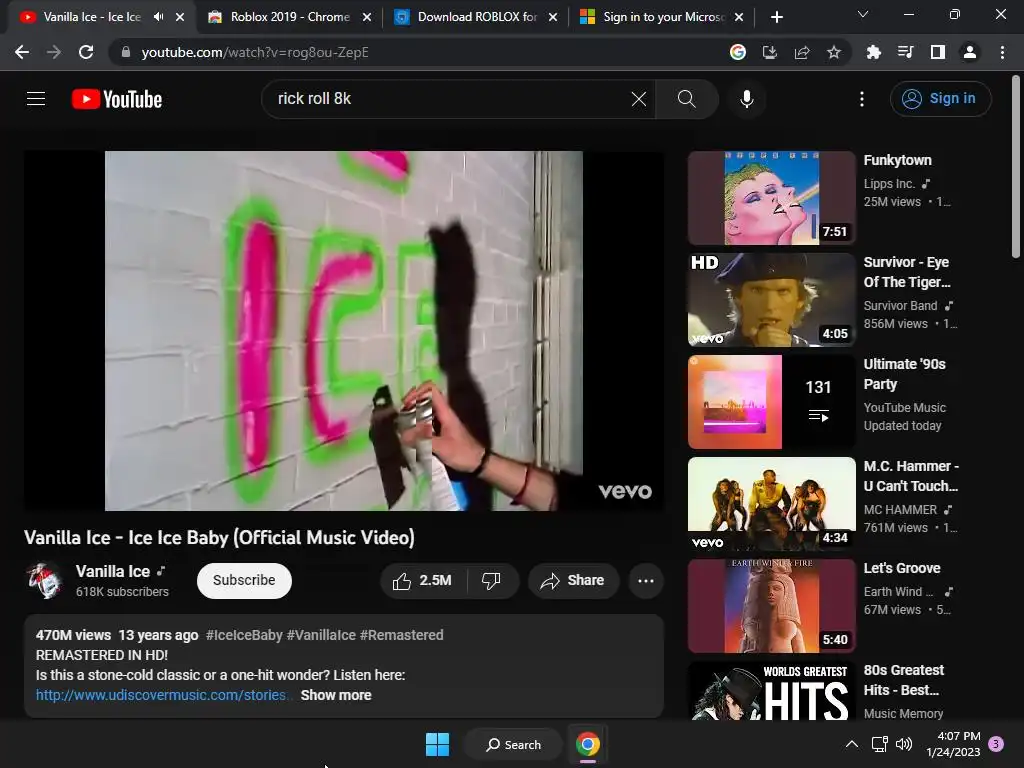Viewport: 1024px width, 768px height.
Task: Dislike the video with thumbs down
Action: pyautogui.click(x=491, y=581)
